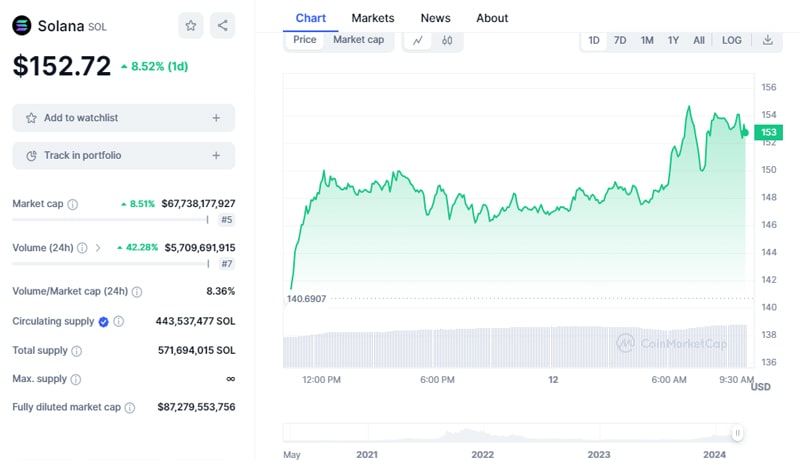Select the line chart icon

[x=418, y=40]
